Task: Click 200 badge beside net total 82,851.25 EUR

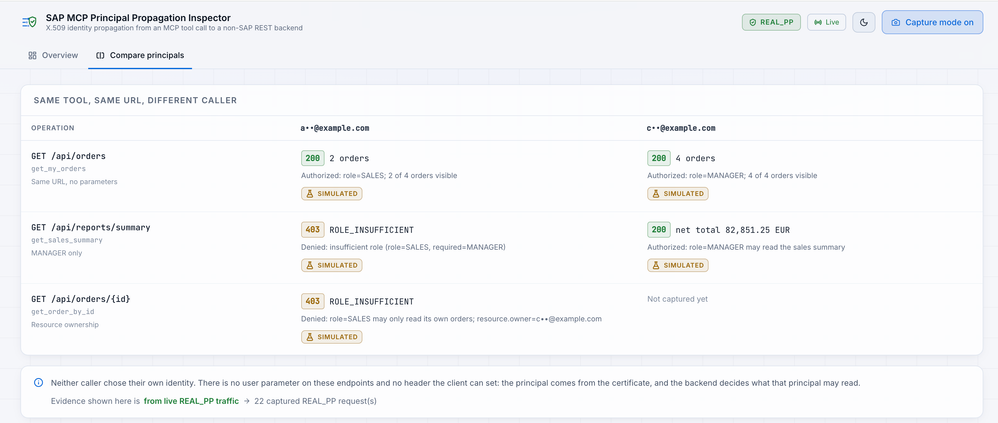Action: click(659, 230)
